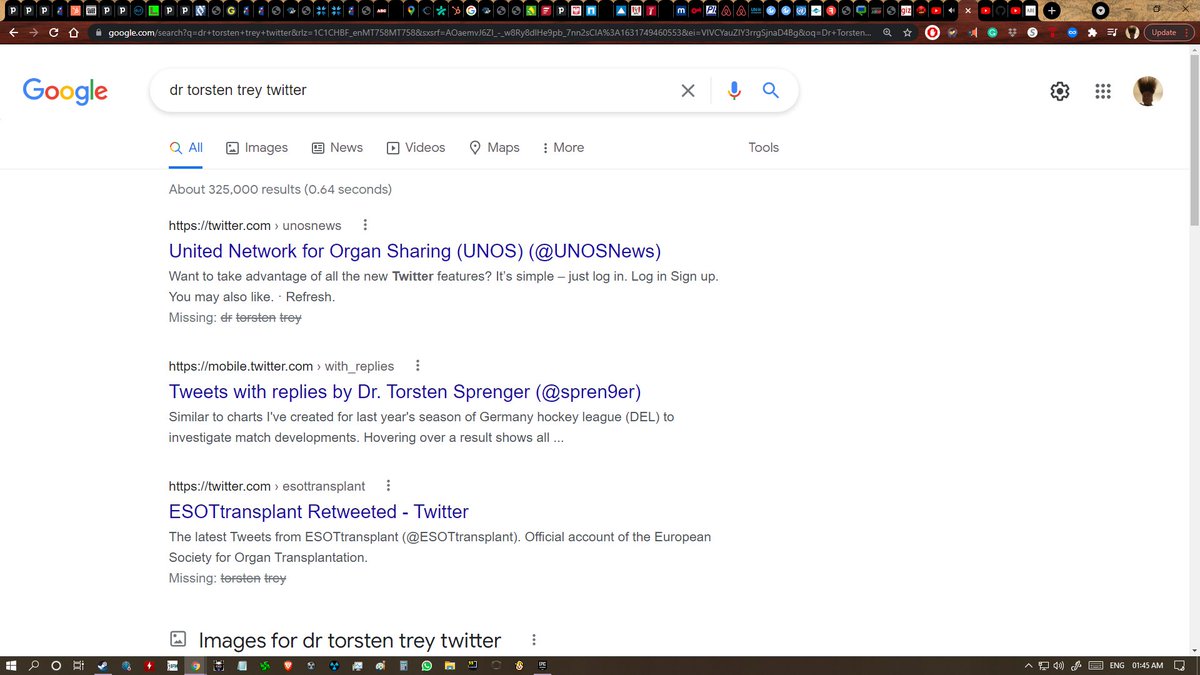Open the Chrome tab search dropdown
Image resolution: width=1200 pixels, height=675 pixels.
pyautogui.click(x=1098, y=11)
